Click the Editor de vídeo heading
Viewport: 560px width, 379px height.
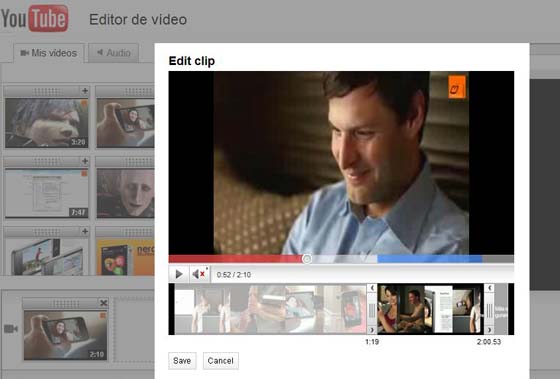[138, 20]
